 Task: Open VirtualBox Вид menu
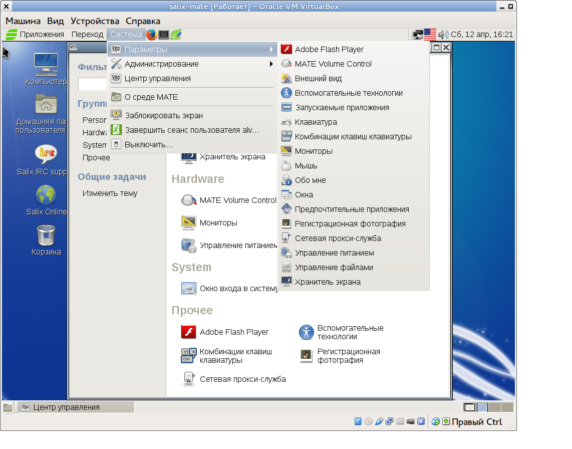click(55, 21)
